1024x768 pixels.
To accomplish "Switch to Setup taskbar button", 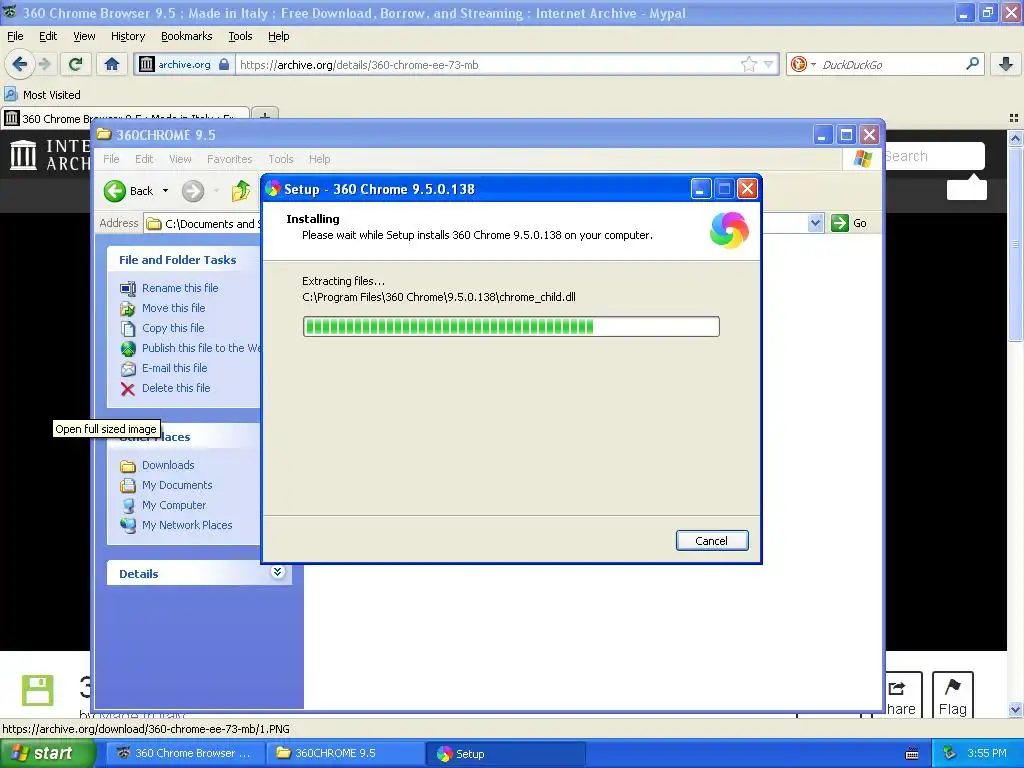I will point(505,753).
